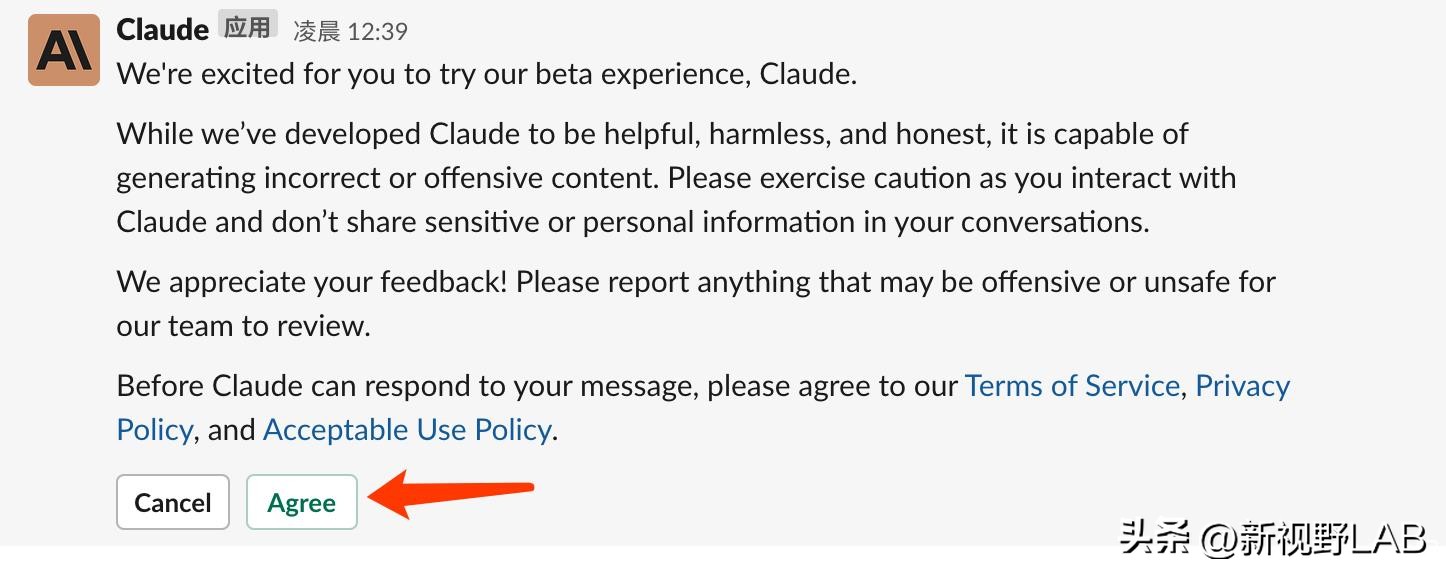Click 'Policy' at the start of the last line
The width and height of the screenshot is (1446, 574).
[154, 430]
